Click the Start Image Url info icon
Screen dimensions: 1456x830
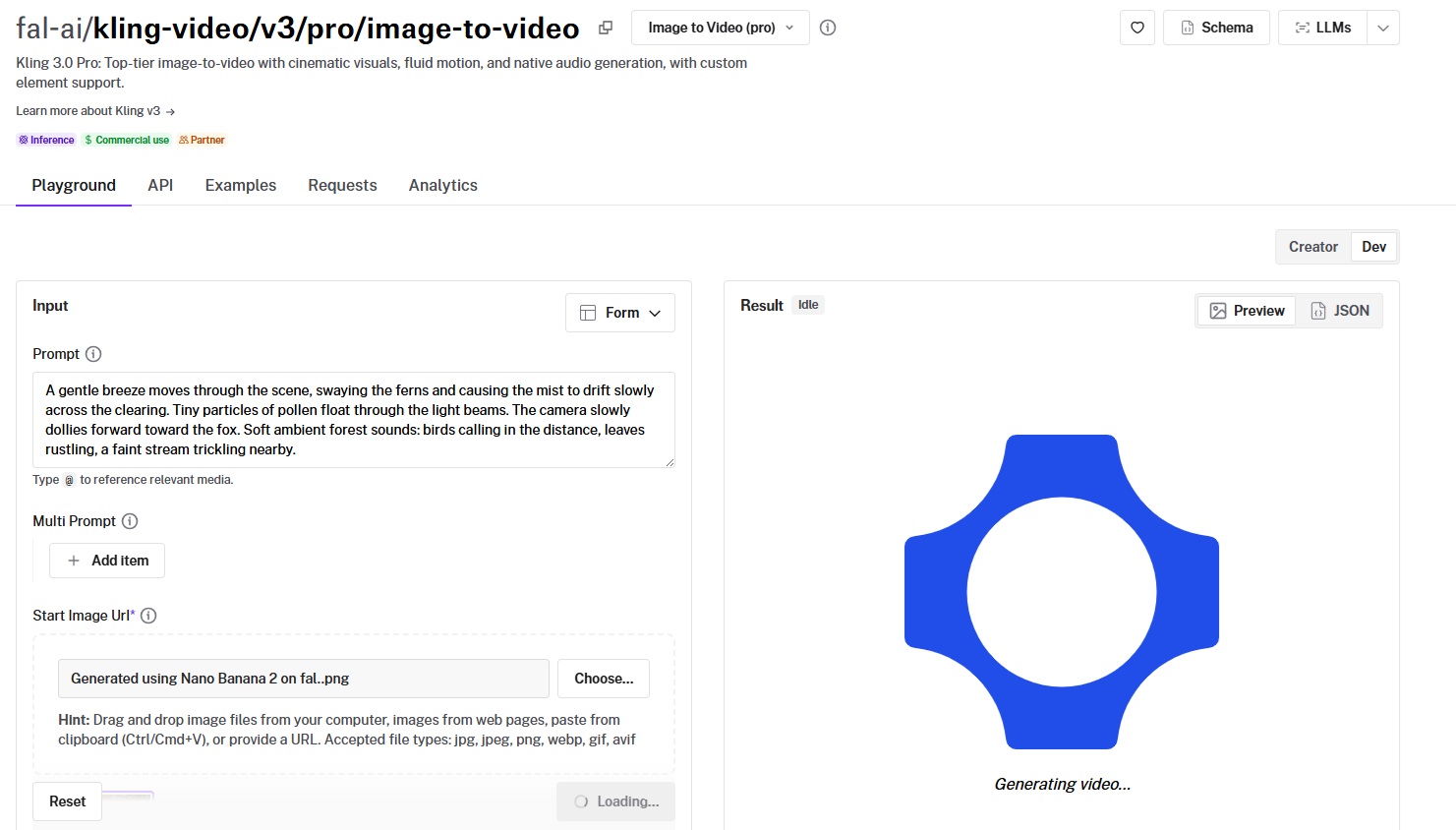click(148, 616)
